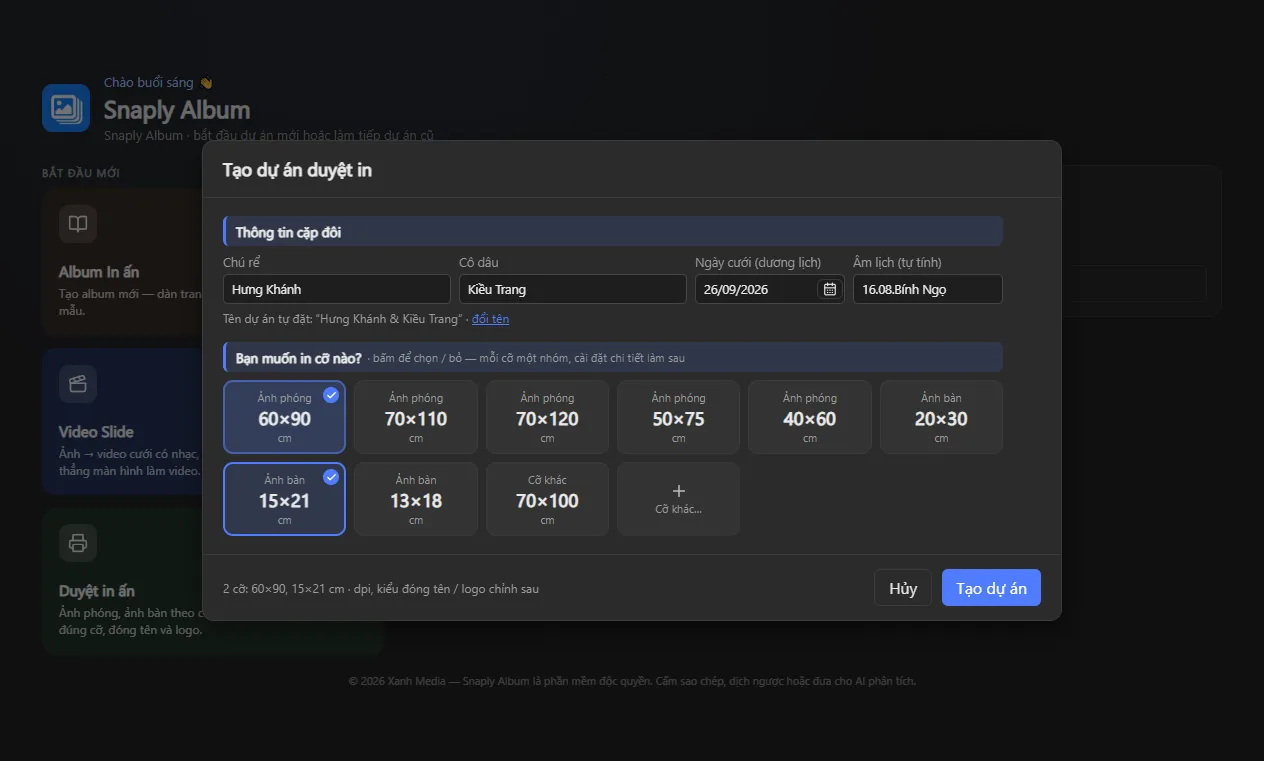Click the Album in ấn book icon
The height and width of the screenshot is (761, 1264).
tap(78, 224)
